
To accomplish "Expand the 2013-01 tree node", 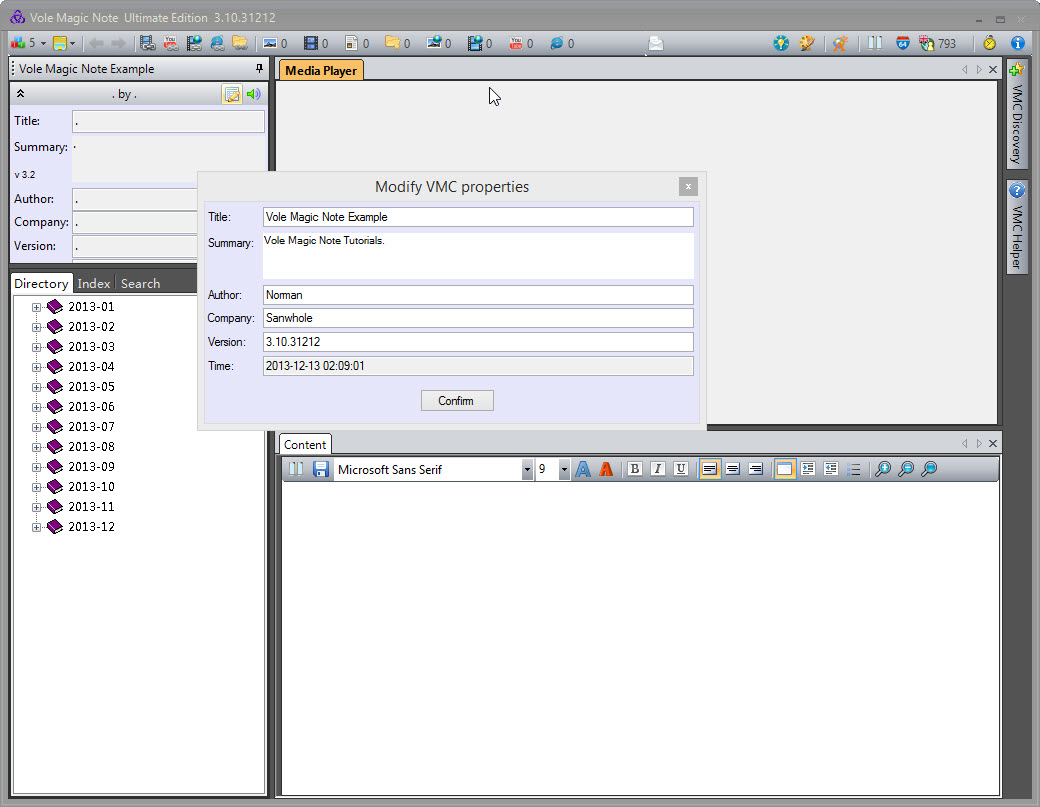I will coord(36,307).
